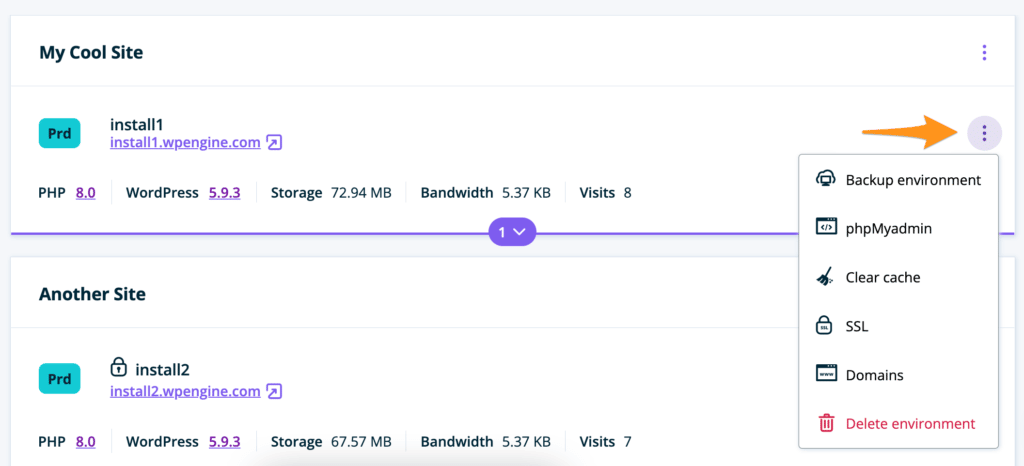Click the Prd badge for install1
Screen dimensions: 1024x466
(59, 132)
